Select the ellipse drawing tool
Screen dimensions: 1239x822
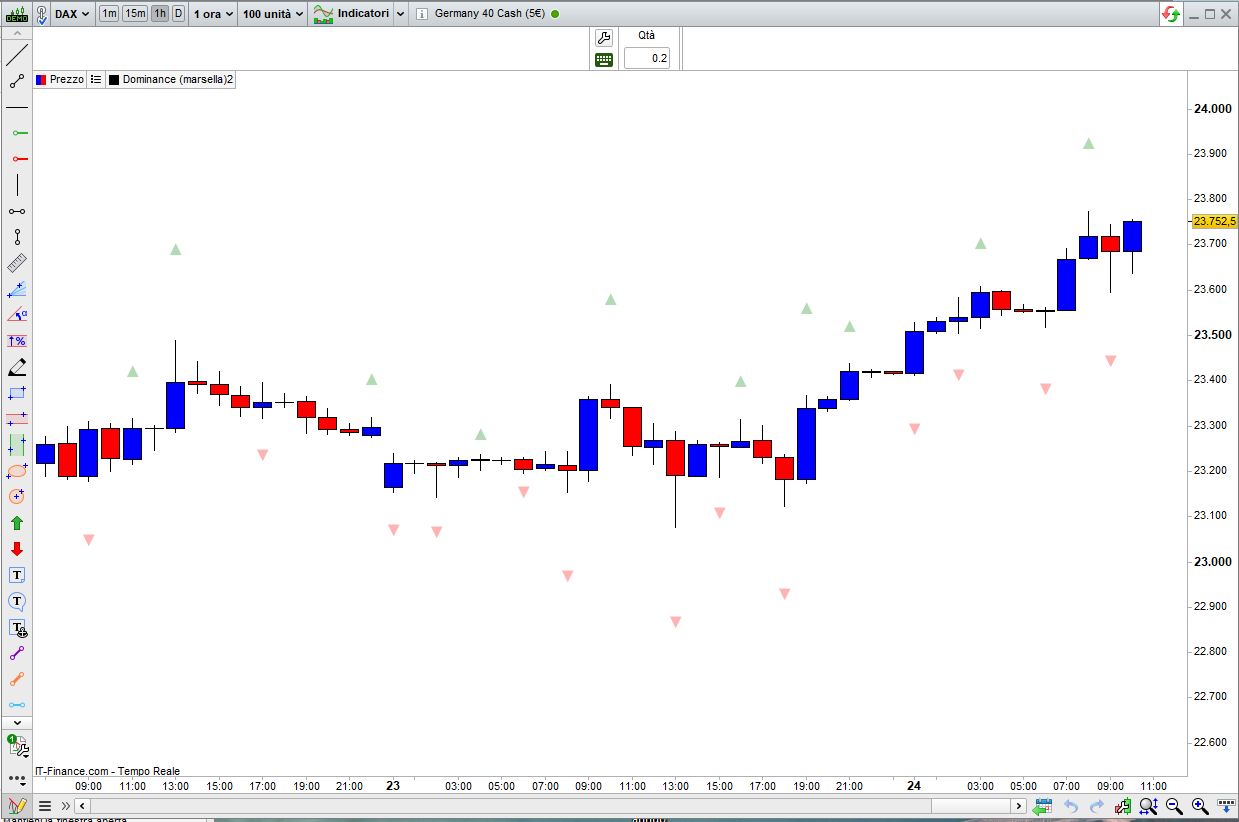[17, 471]
